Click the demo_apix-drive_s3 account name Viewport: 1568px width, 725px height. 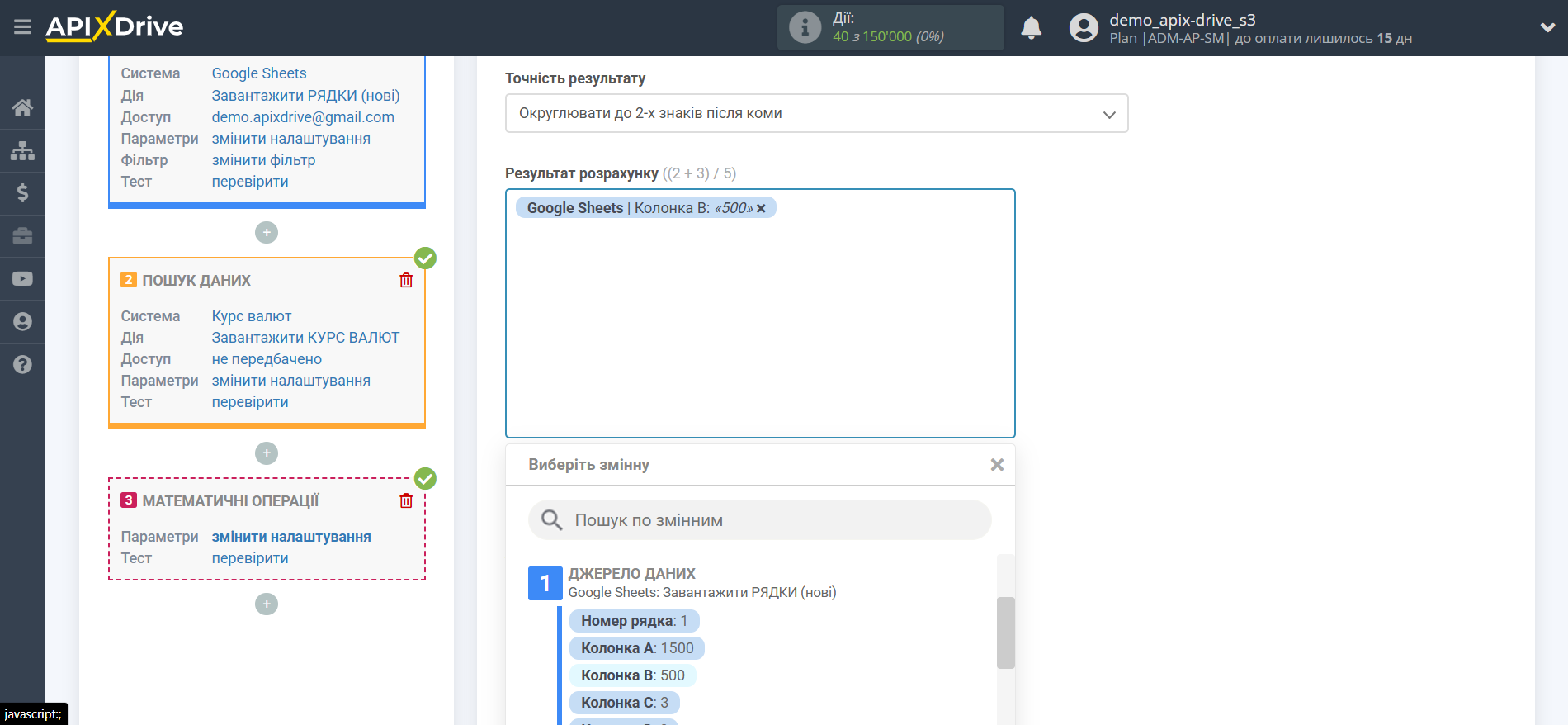[x=1182, y=20]
